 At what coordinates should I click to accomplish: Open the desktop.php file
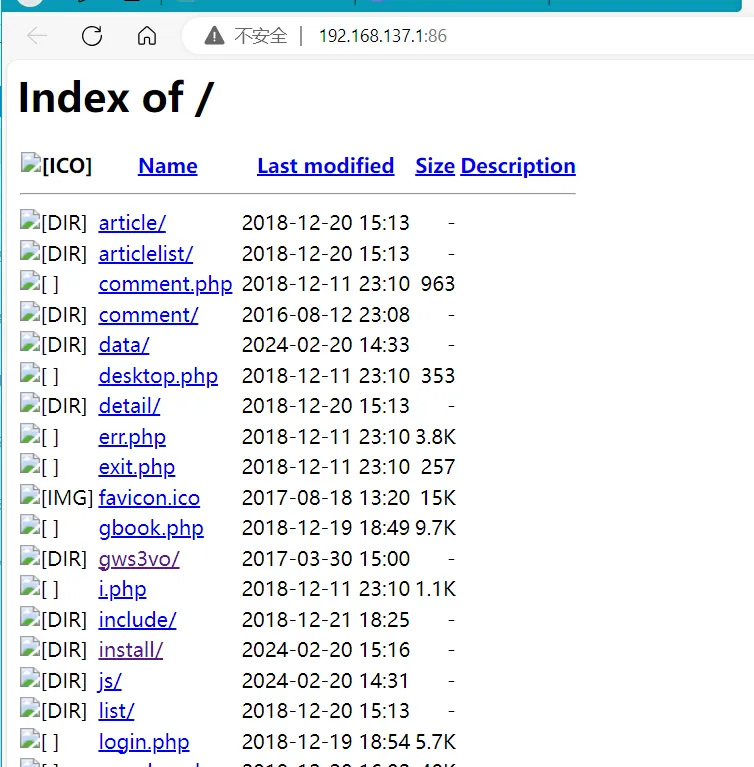[x=157, y=376]
